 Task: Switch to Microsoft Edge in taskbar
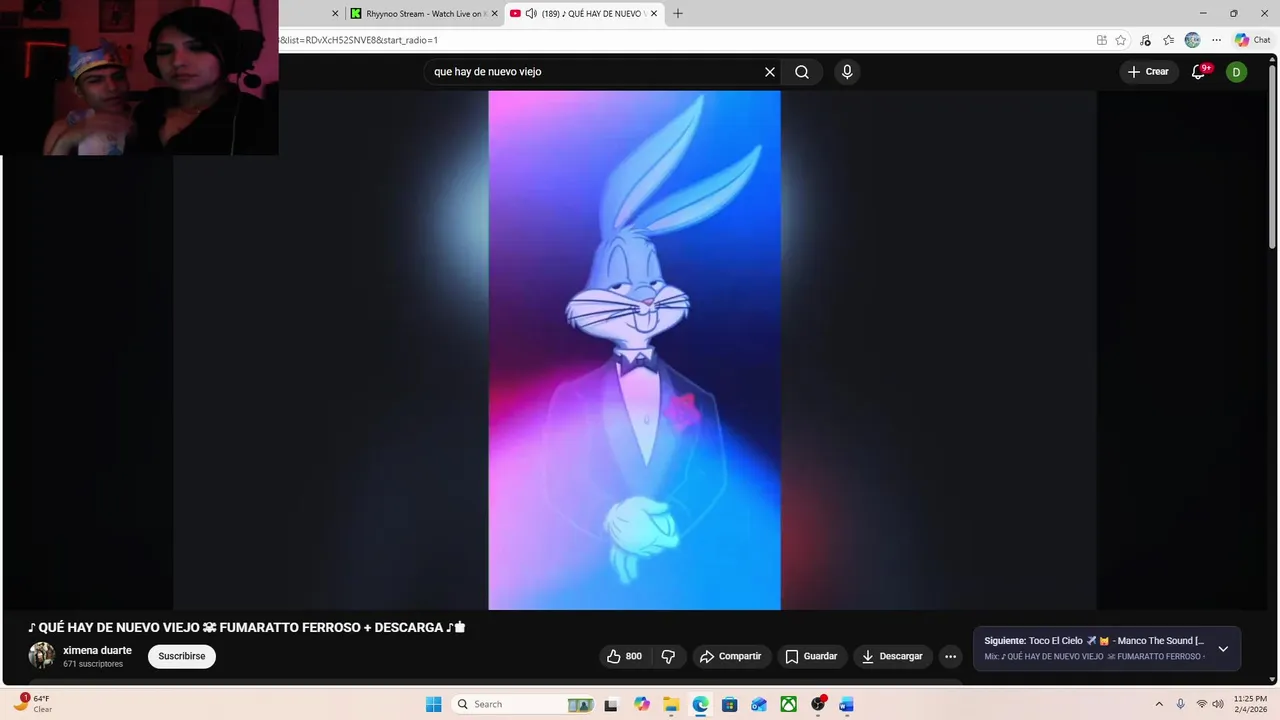click(700, 704)
